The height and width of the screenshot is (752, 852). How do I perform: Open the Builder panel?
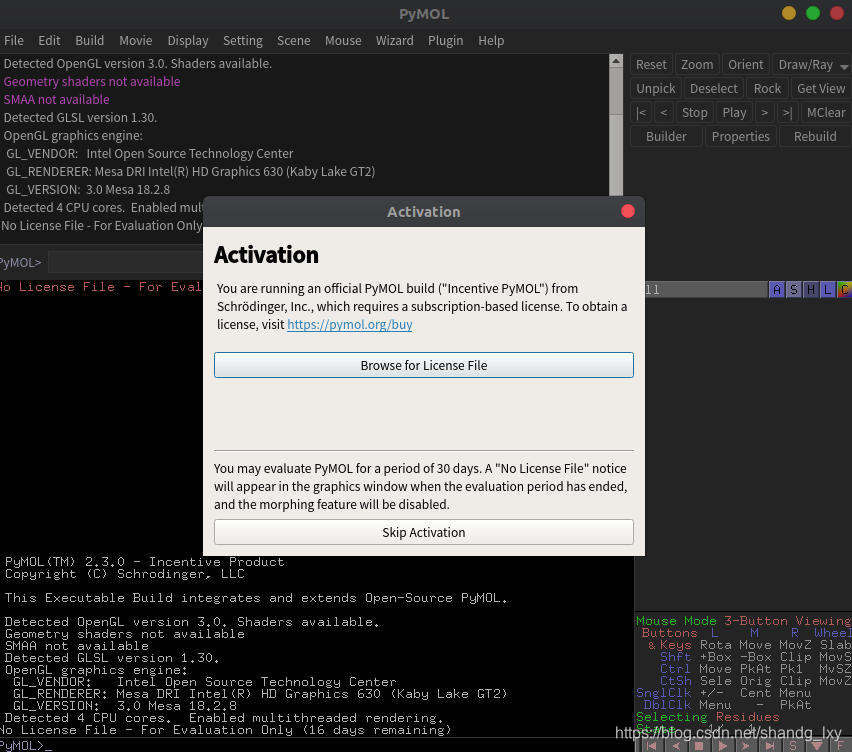(x=666, y=136)
